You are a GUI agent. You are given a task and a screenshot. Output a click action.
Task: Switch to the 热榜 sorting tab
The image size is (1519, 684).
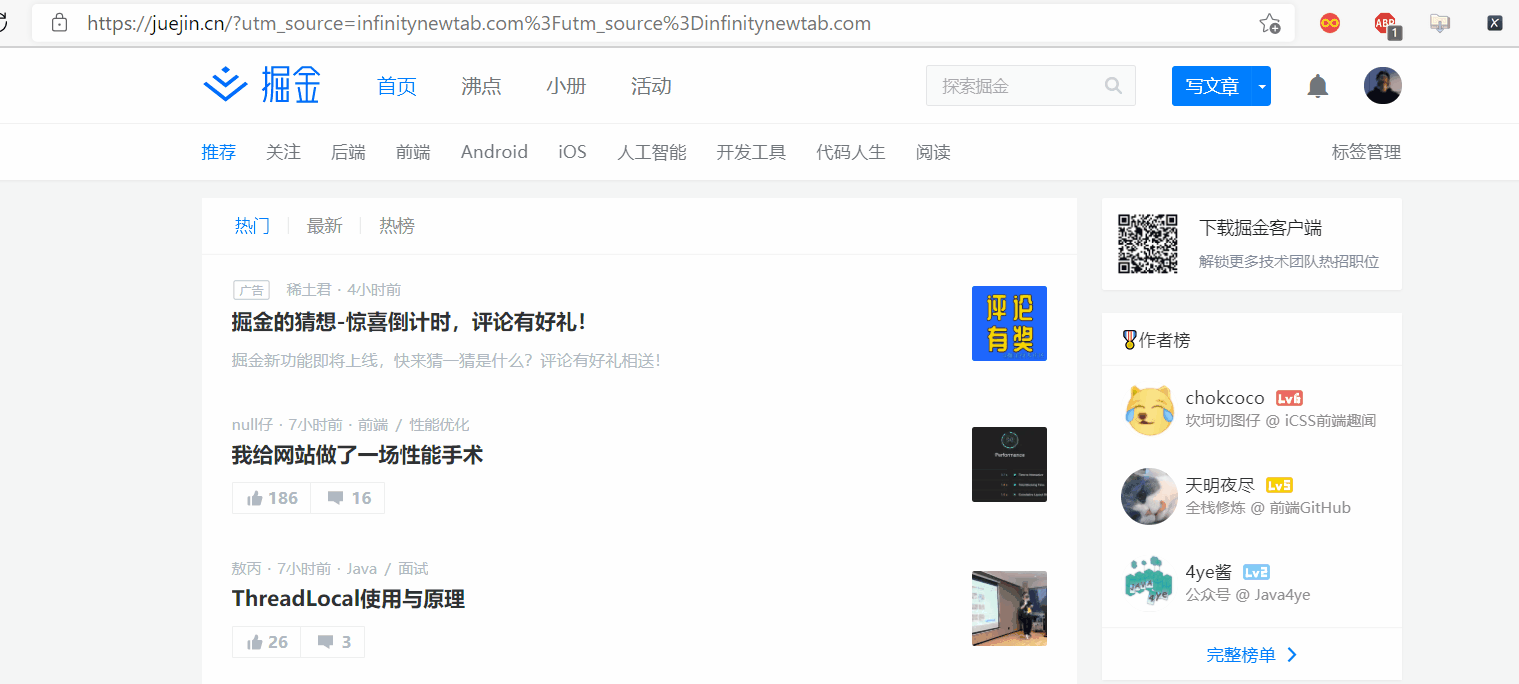coord(396,225)
